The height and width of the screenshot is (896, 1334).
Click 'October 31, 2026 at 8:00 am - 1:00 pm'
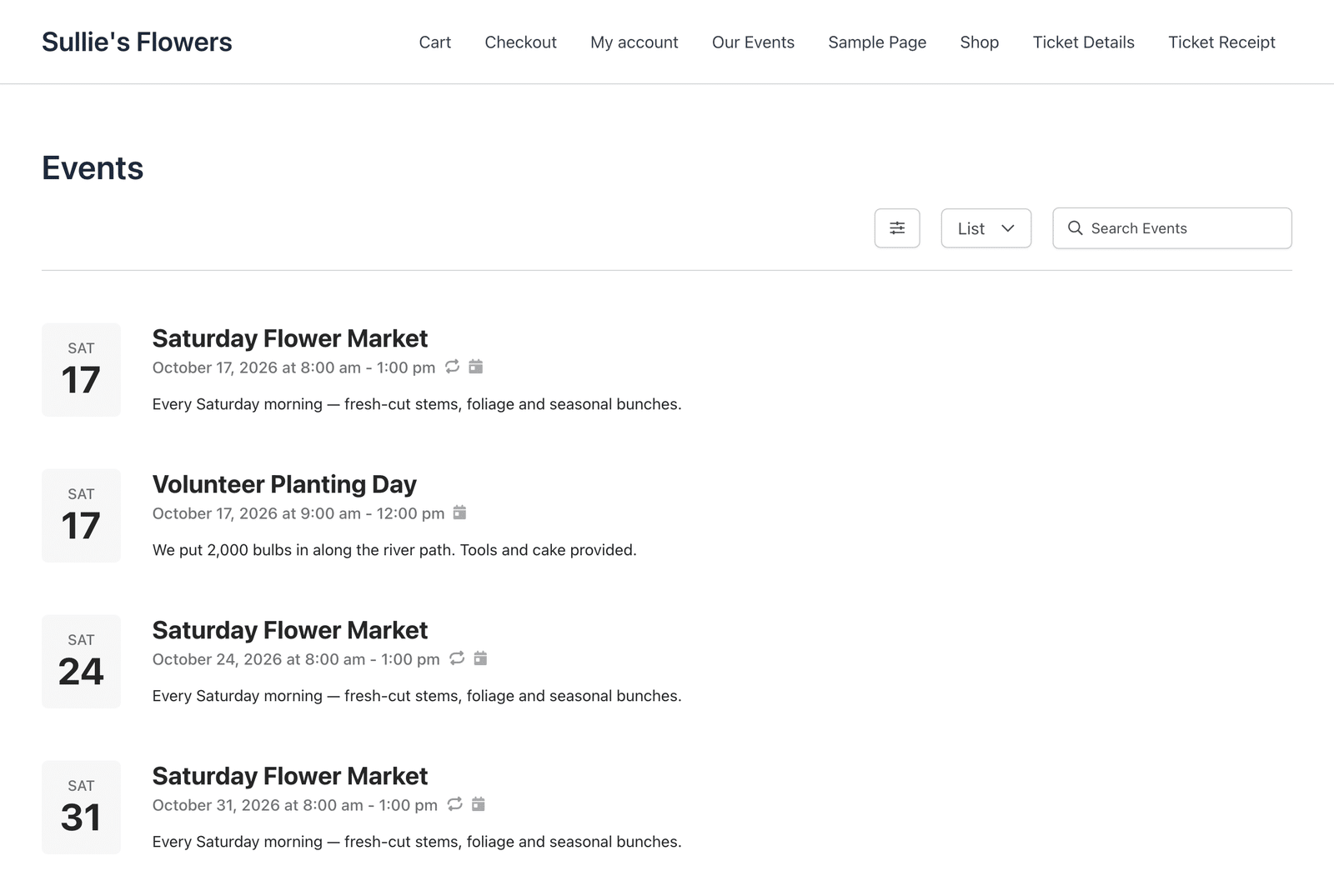tap(295, 805)
